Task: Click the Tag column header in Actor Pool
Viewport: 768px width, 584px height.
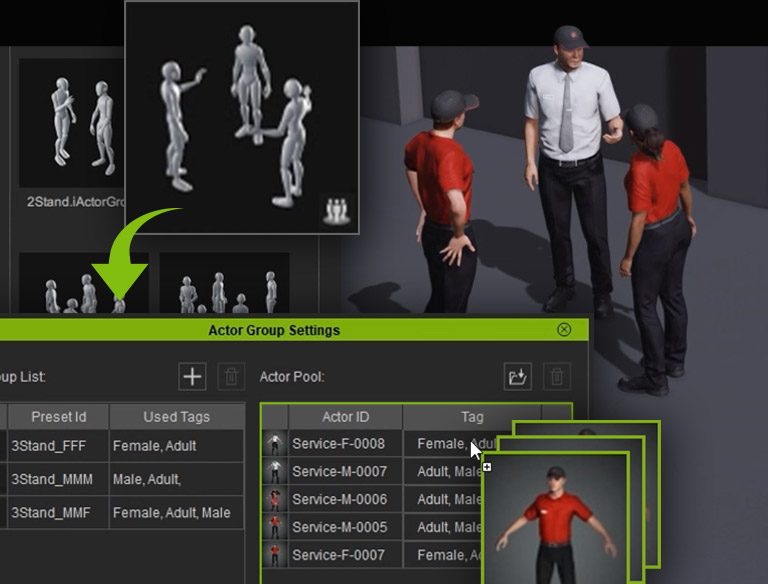Action: (471, 417)
